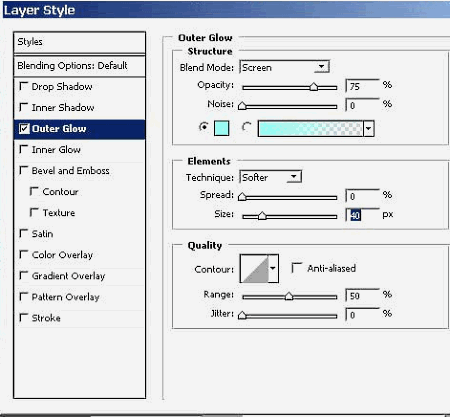The image size is (450, 417).
Task: Enable the Pattern Overlay checkbox
Action: 24,297
